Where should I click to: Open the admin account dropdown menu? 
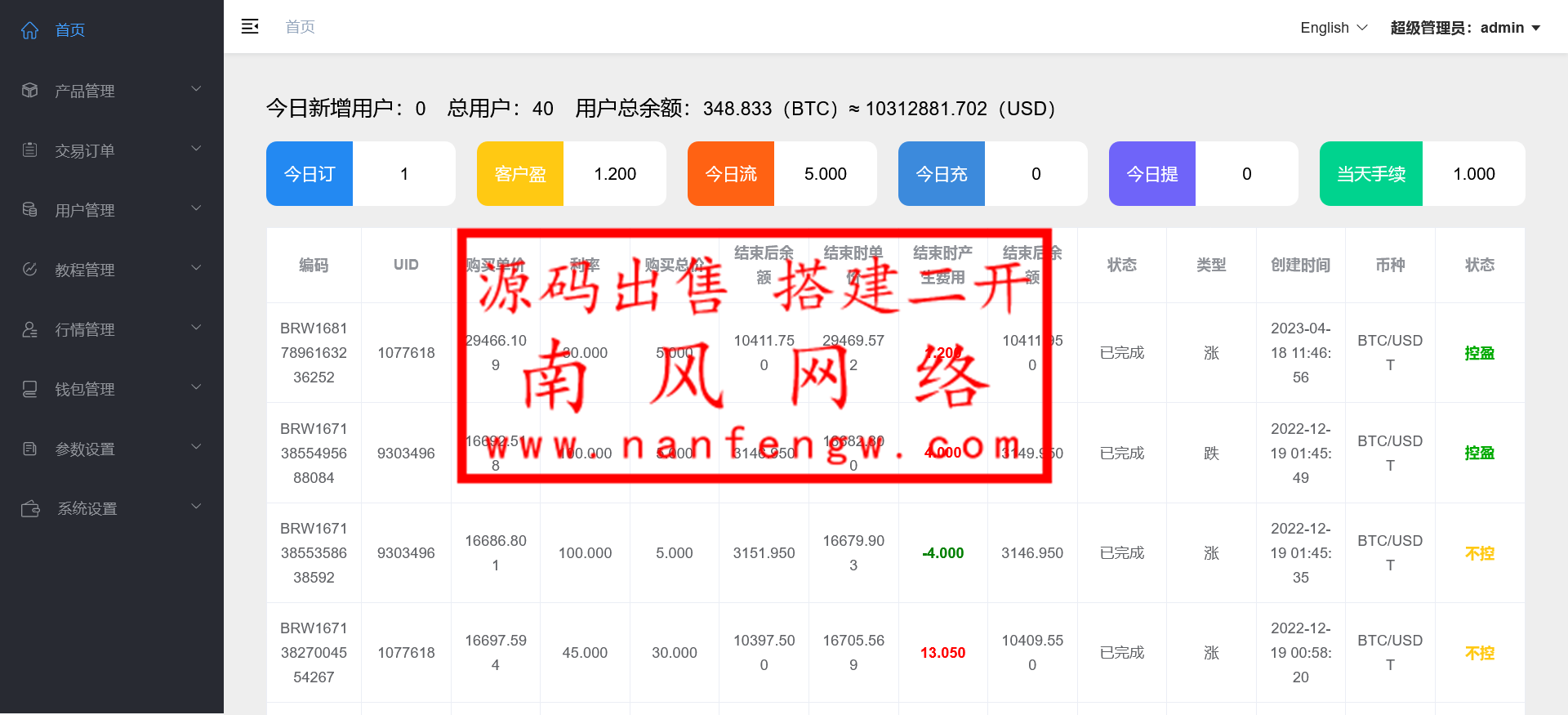[1465, 28]
